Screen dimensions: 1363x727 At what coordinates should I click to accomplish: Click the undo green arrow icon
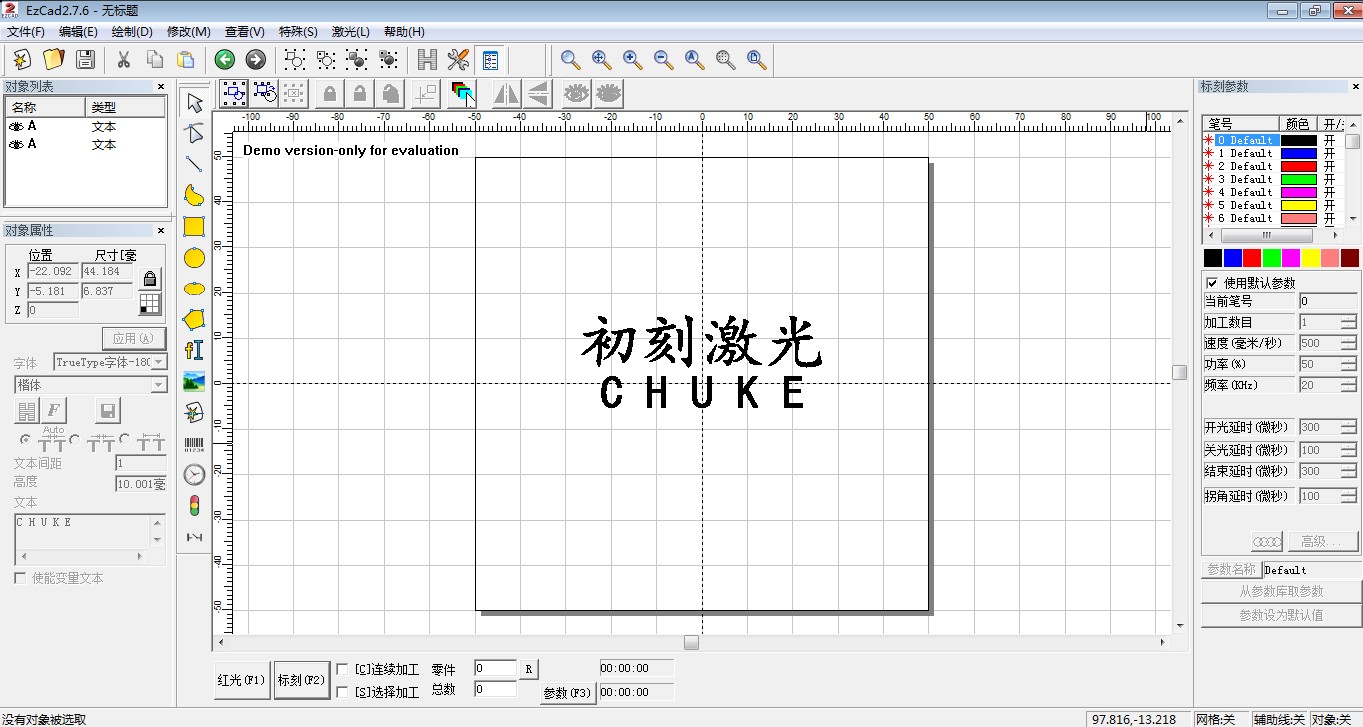(224, 60)
